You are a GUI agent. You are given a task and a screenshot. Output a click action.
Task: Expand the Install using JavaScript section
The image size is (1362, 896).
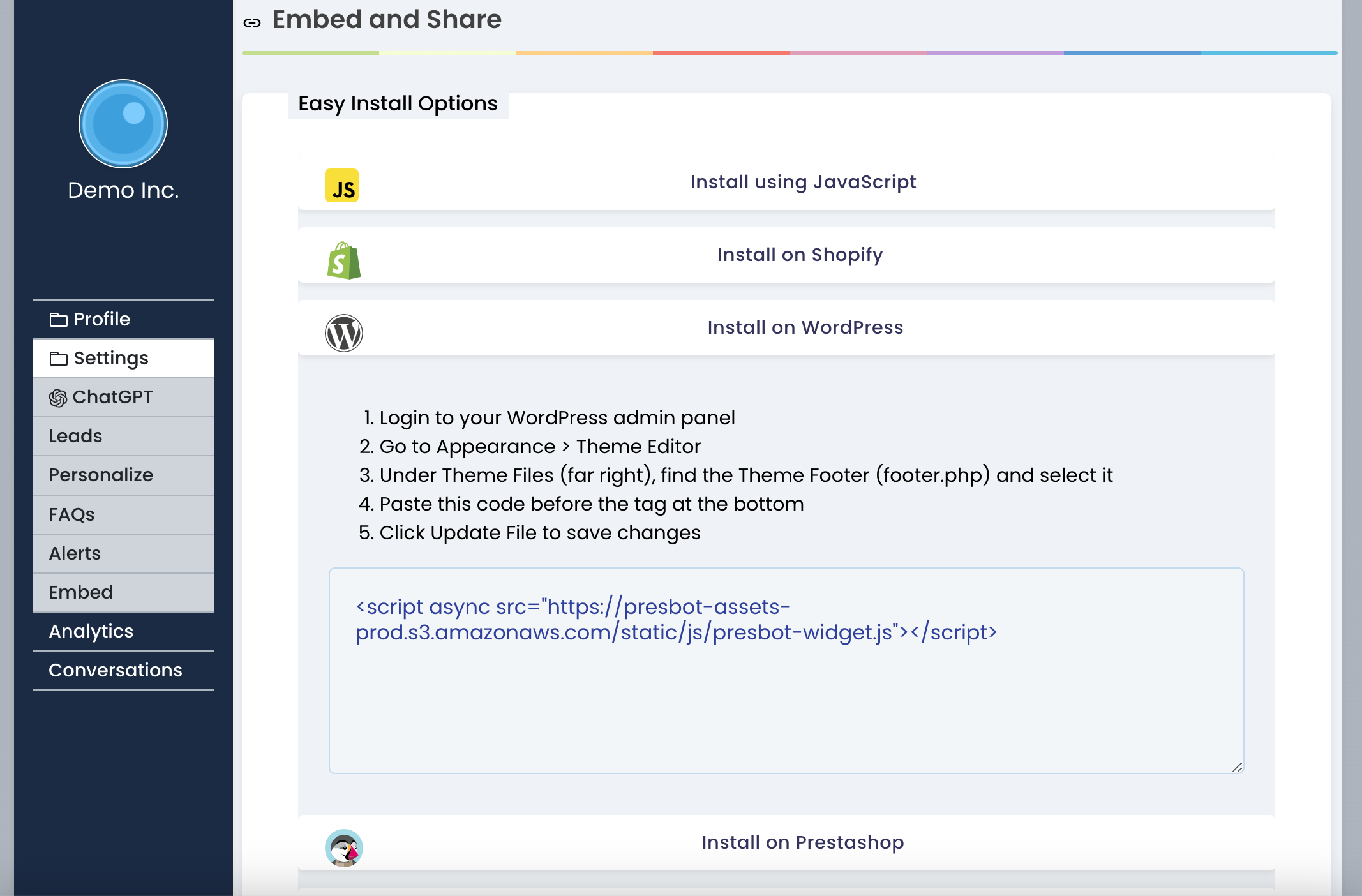[803, 183]
